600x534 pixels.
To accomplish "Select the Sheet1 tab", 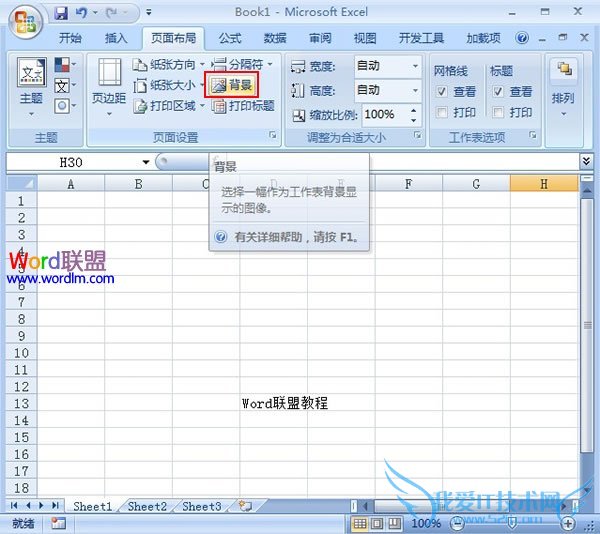I will pos(93,506).
